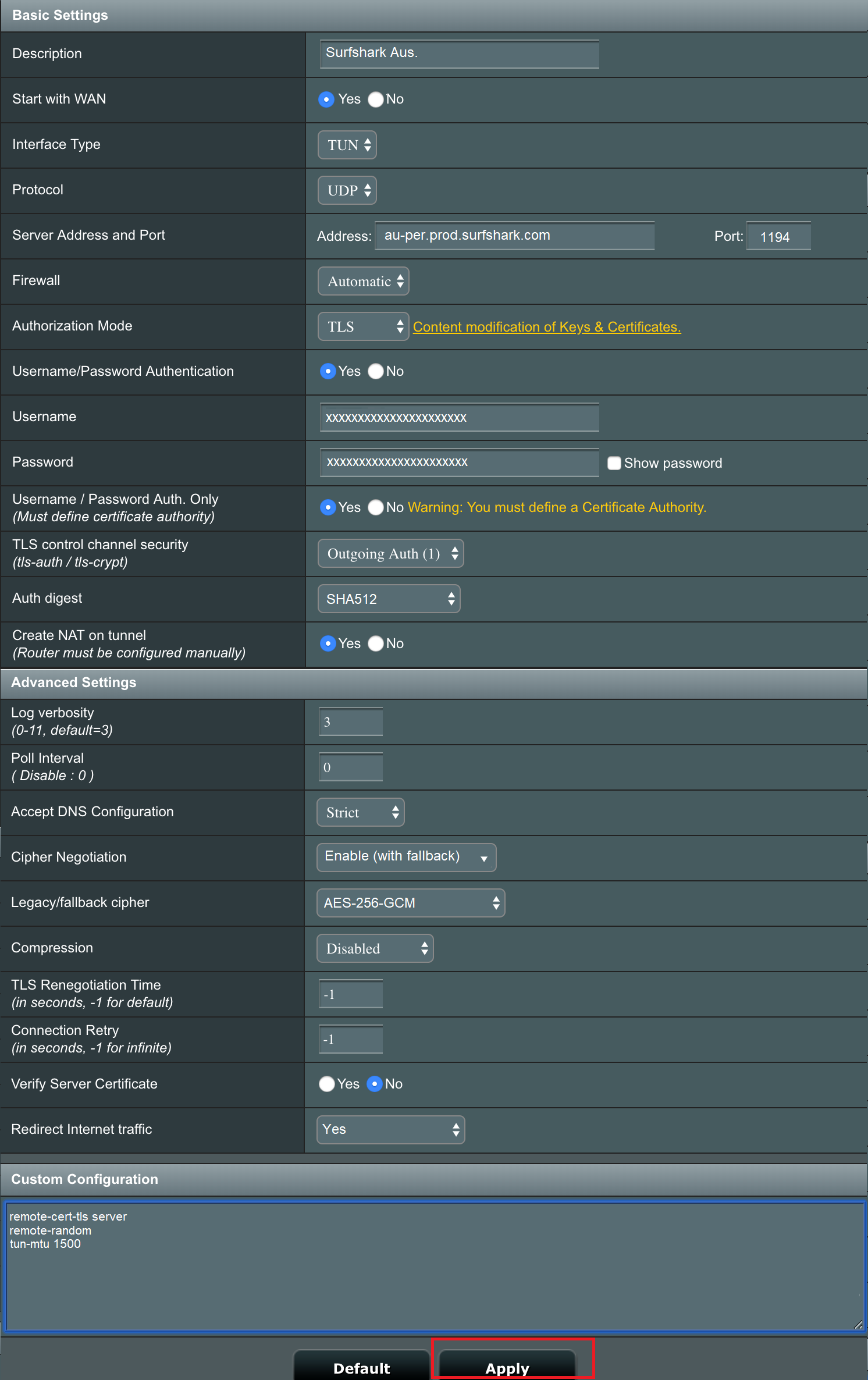Click the Default button
868x1380 pixels.
pyautogui.click(x=361, y=1367)
